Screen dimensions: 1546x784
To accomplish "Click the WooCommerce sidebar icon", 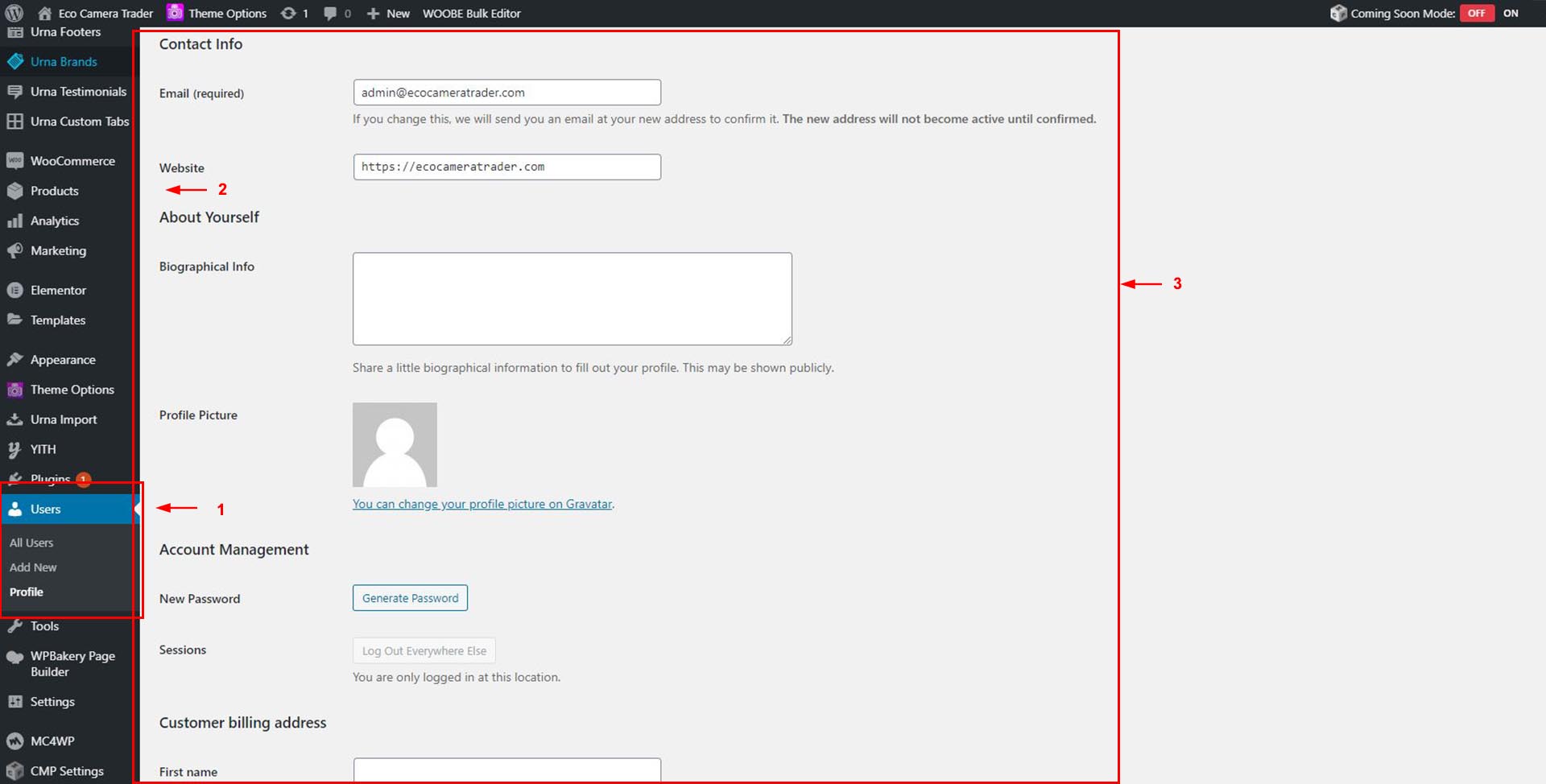I will click(14, 161).
